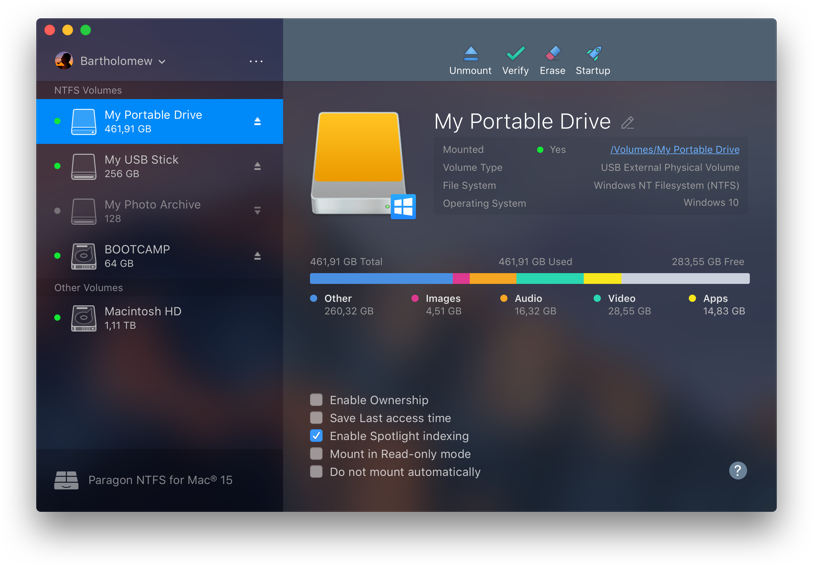
Task: Click BOOTCAMP hard disk icon
Action: point(83,256)
